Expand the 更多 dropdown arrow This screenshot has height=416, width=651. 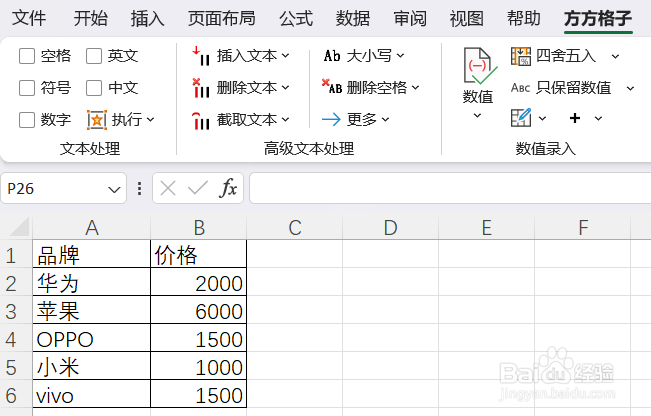point(385,120)
